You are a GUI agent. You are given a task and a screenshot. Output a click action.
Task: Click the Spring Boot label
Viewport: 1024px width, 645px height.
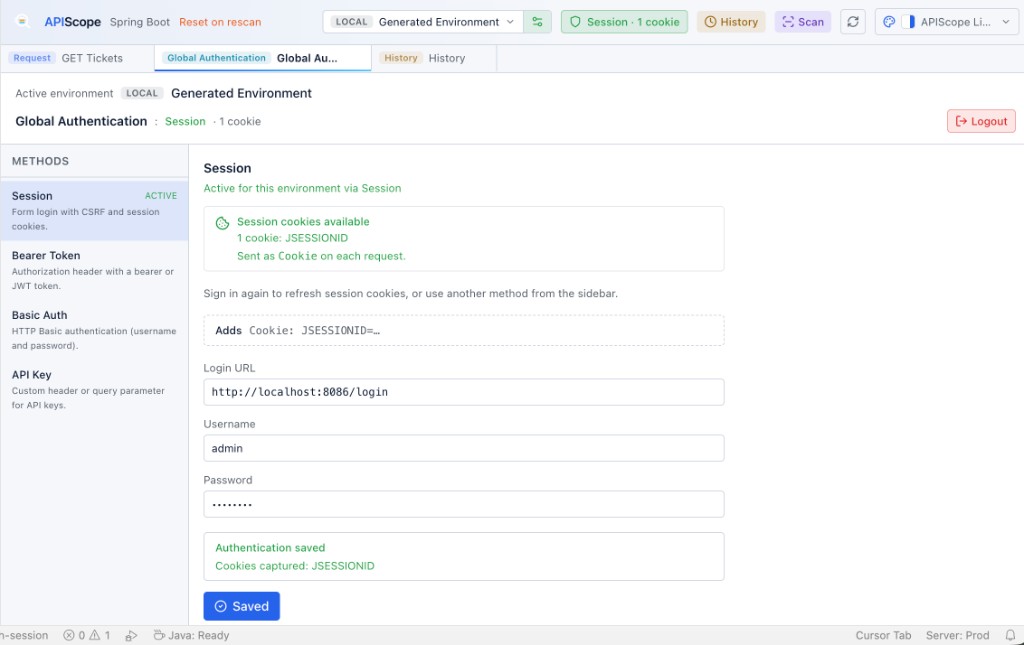tap(140, 22)
